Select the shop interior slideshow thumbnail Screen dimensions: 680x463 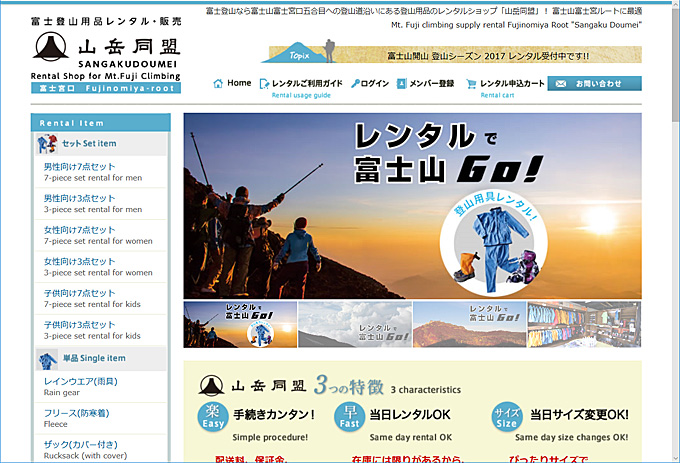tap(584, 325)
